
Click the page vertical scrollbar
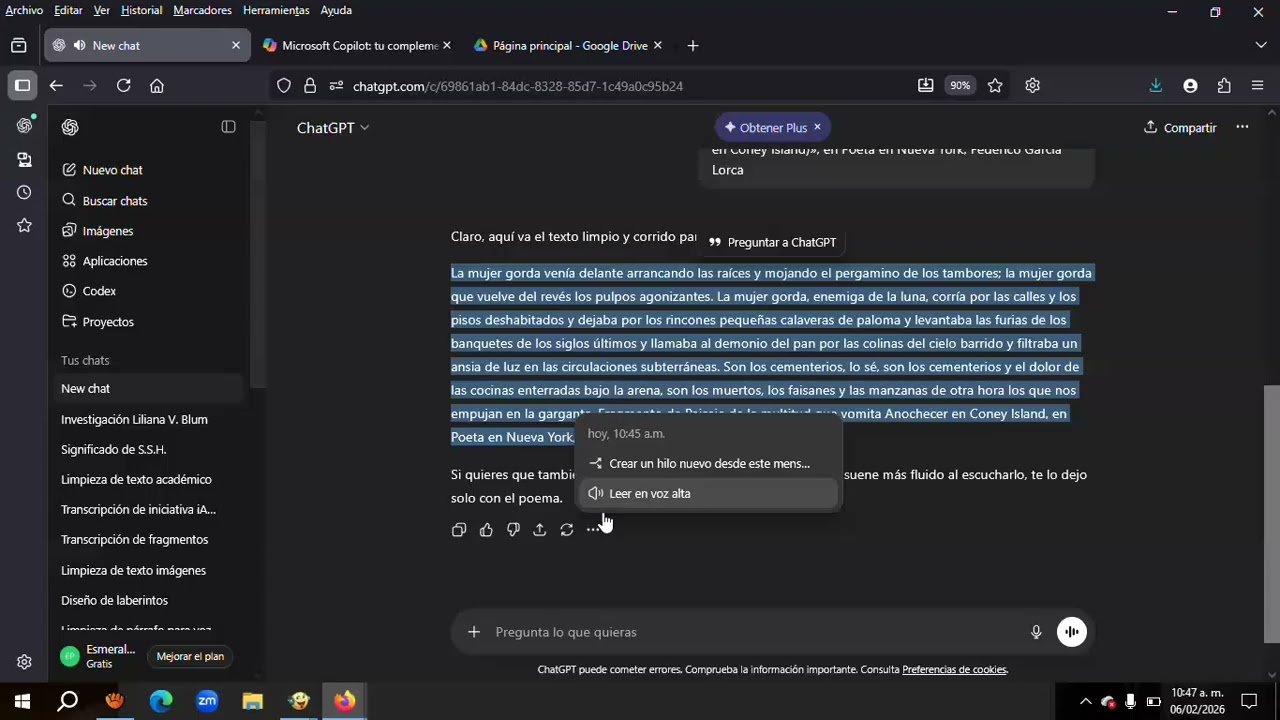click(1272, 514)
